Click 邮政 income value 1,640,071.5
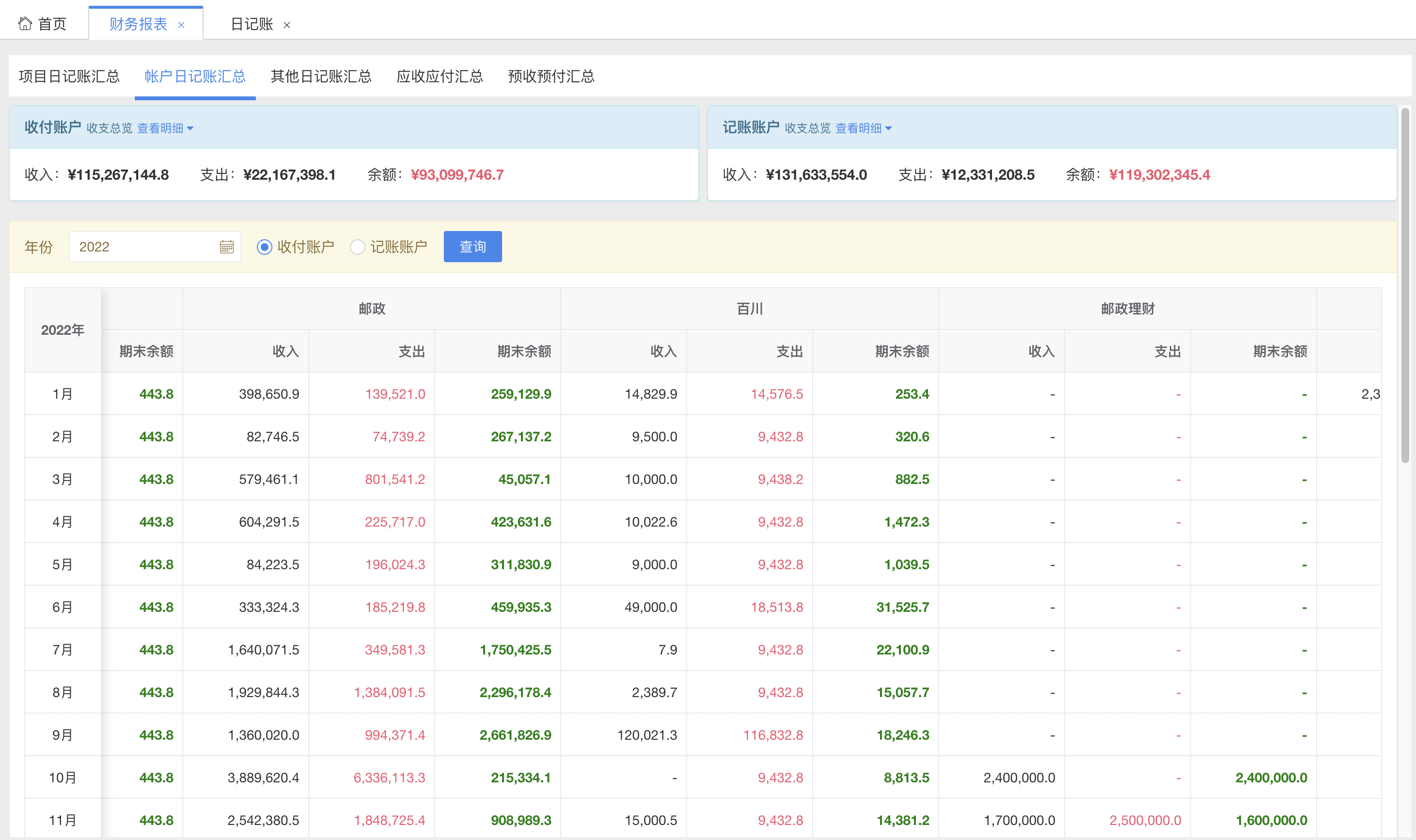Image resolution: width=1416 pixels, height=840 pixels. (263, 649)
